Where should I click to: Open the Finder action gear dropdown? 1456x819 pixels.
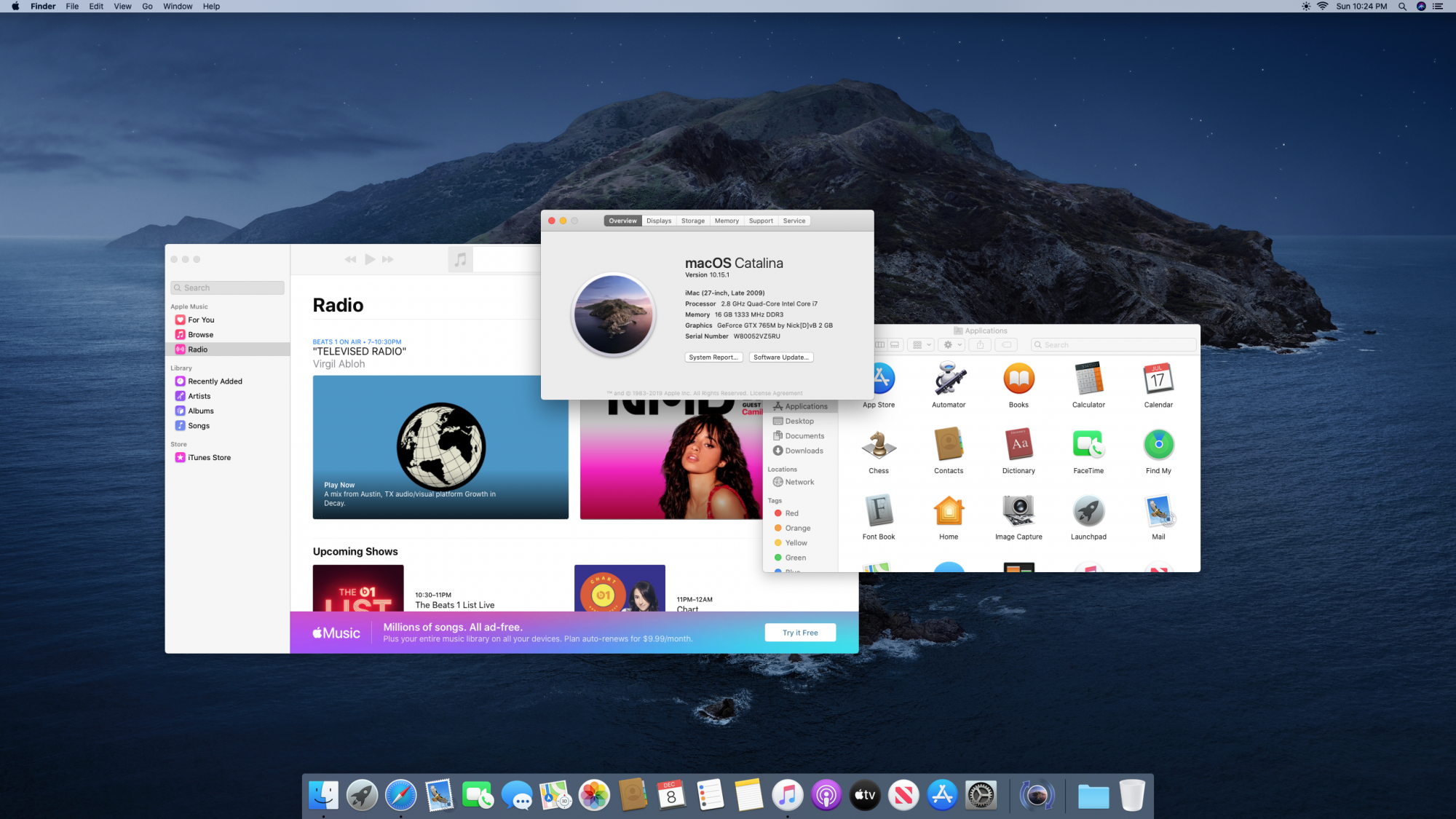click(x=951, y=345)
